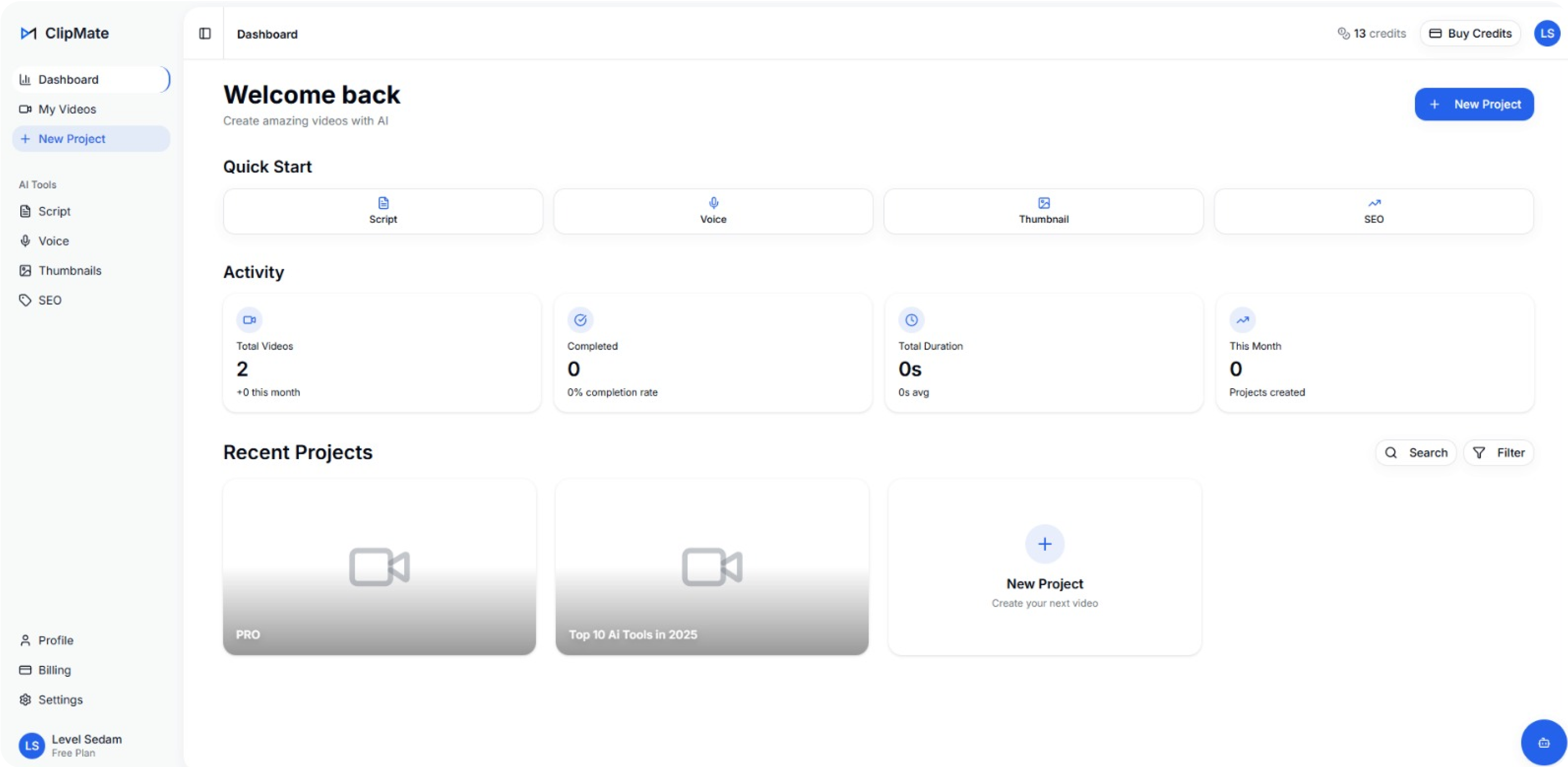Click the ClipMate logo icon

click(x=29, y=33)
